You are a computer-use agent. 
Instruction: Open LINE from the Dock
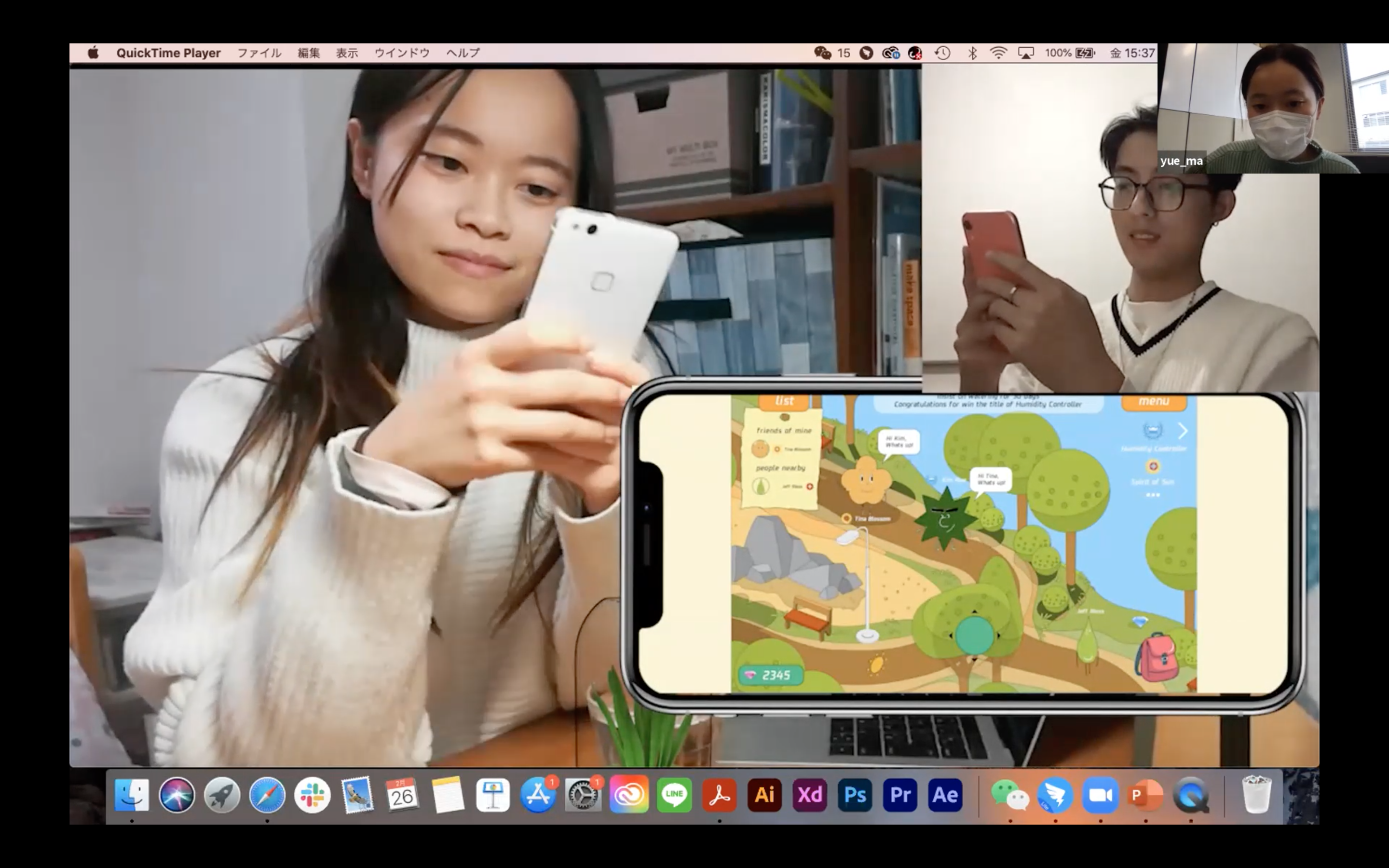click(674, 795)
